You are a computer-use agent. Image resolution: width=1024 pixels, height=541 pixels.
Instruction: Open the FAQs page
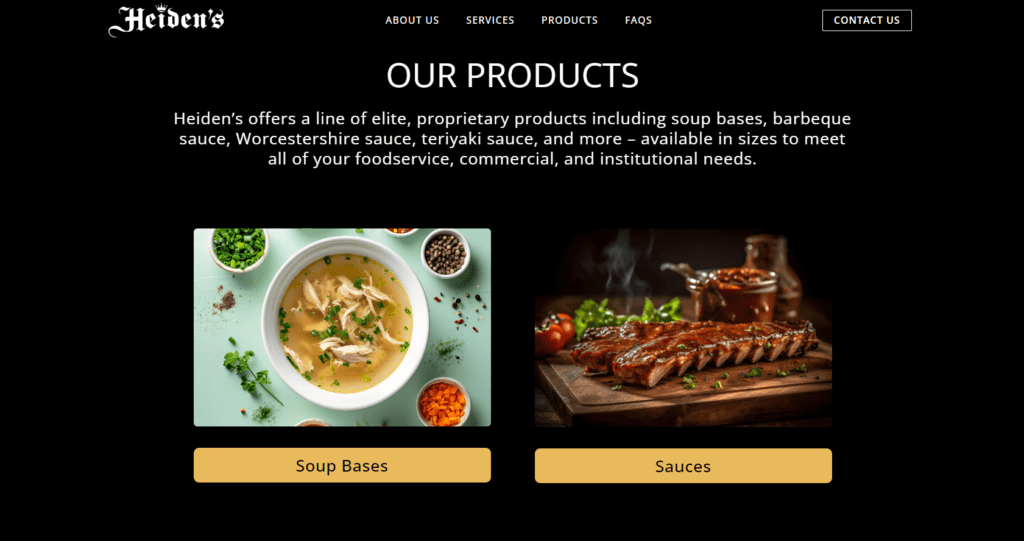(x=638, y=20)
